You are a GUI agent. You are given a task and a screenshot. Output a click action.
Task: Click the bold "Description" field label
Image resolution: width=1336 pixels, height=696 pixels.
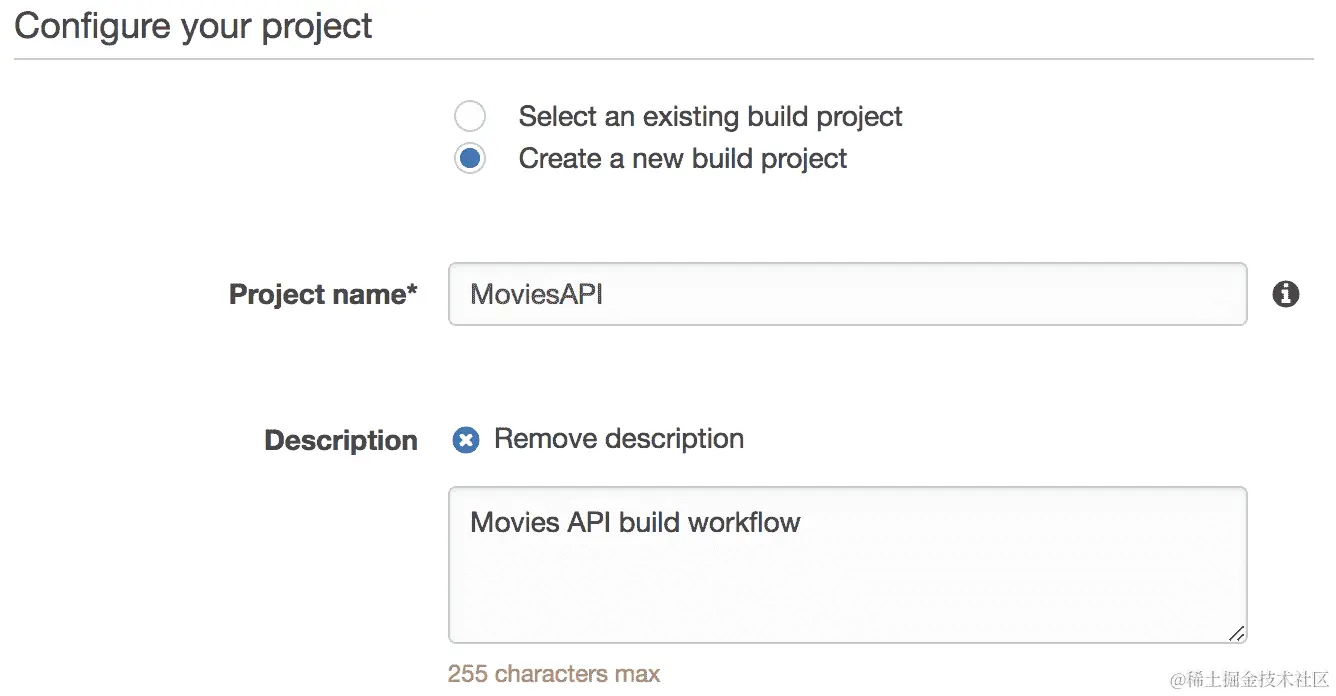coord(341,441)
